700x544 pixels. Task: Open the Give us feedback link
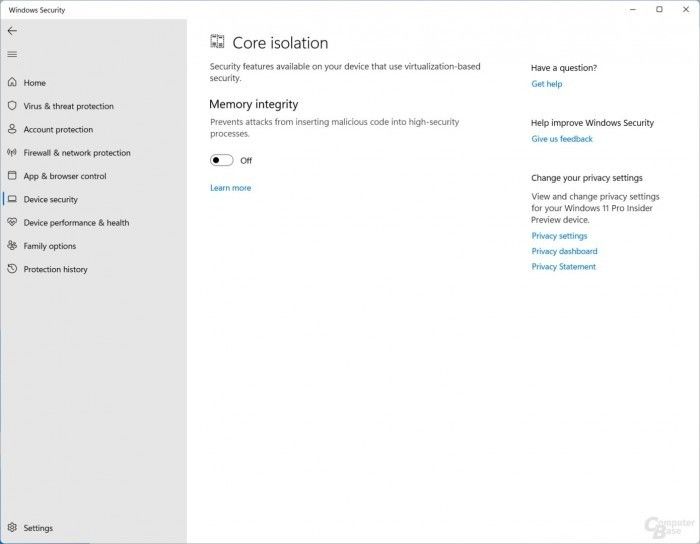(x=562, y=139)
